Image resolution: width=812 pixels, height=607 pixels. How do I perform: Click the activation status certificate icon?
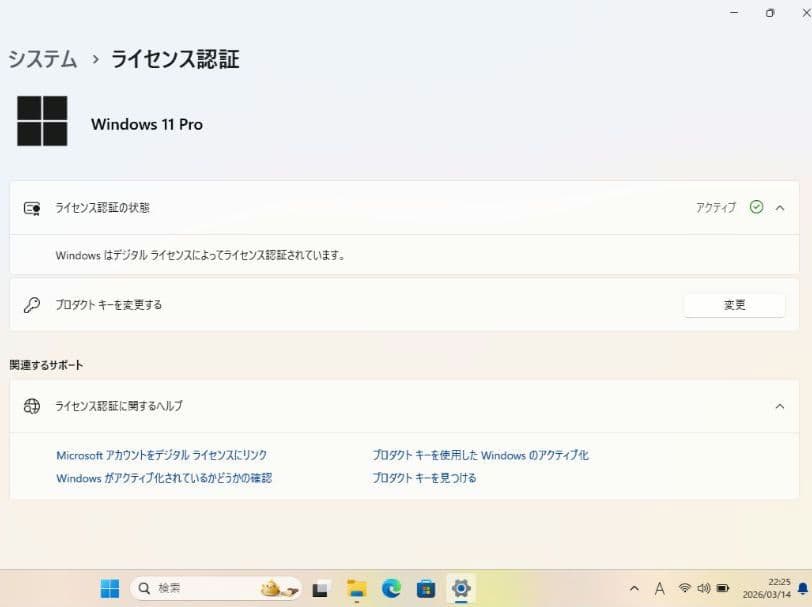tap(32, 208)
